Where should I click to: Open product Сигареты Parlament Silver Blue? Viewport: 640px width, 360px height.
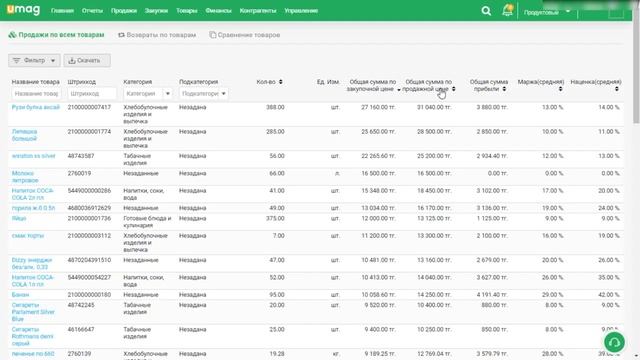point(33,312)
